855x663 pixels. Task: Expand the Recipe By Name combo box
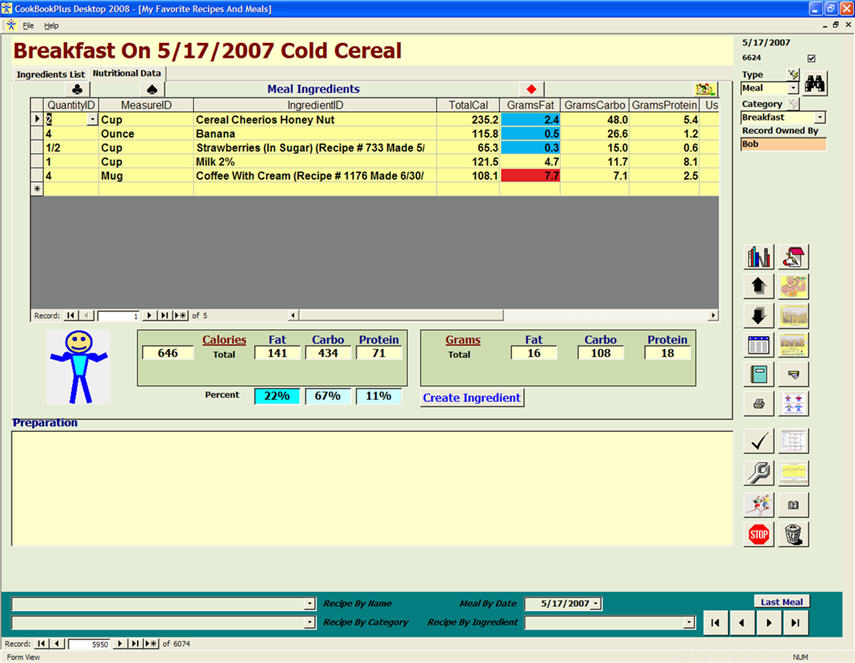click(309, 604)
